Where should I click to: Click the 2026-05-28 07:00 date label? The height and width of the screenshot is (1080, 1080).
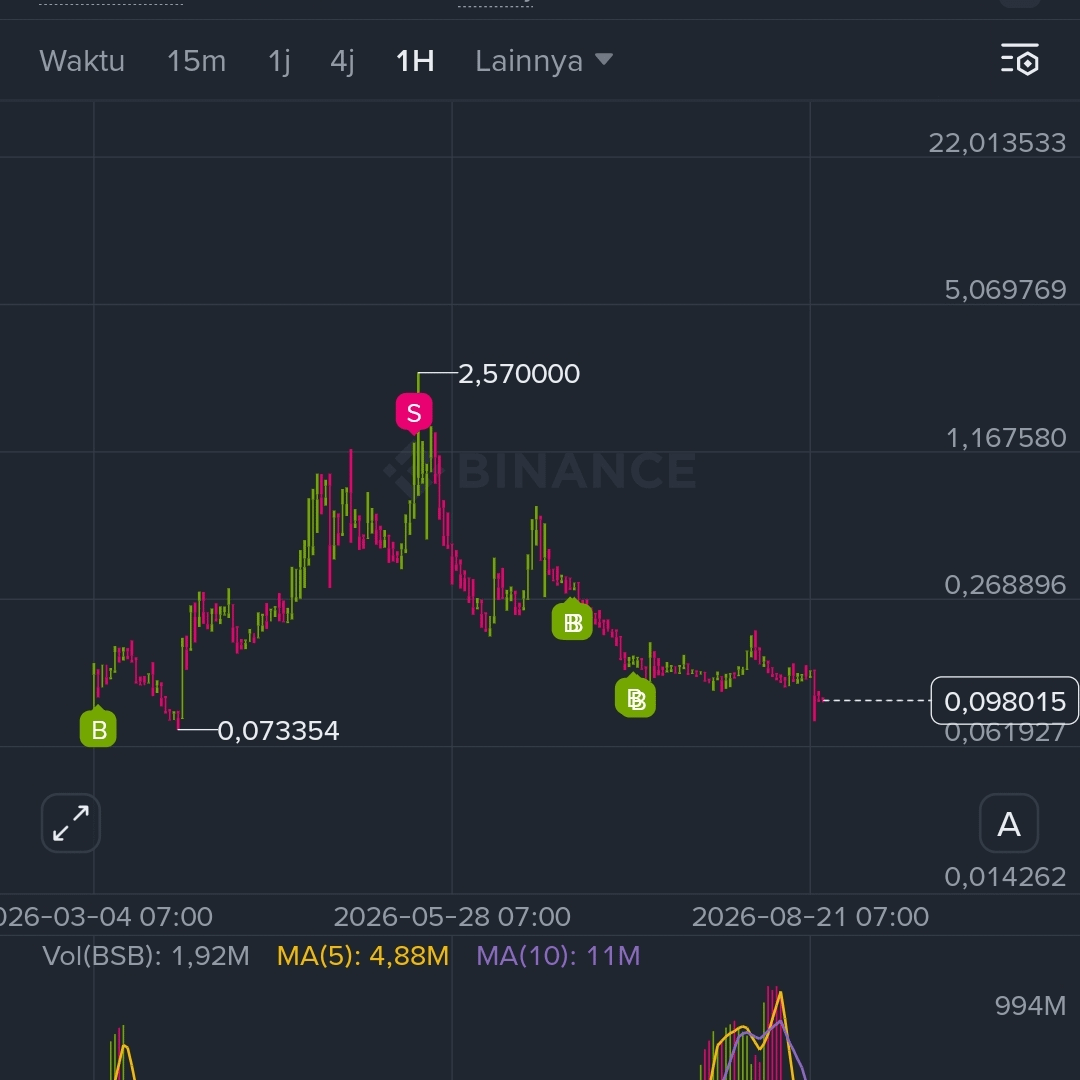coord(452,917)
